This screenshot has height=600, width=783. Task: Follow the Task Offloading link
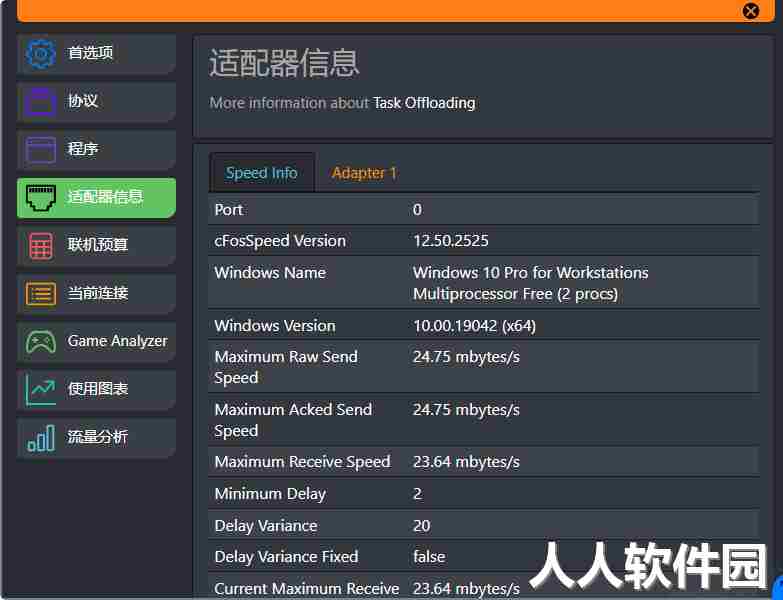tap(424, 103)
